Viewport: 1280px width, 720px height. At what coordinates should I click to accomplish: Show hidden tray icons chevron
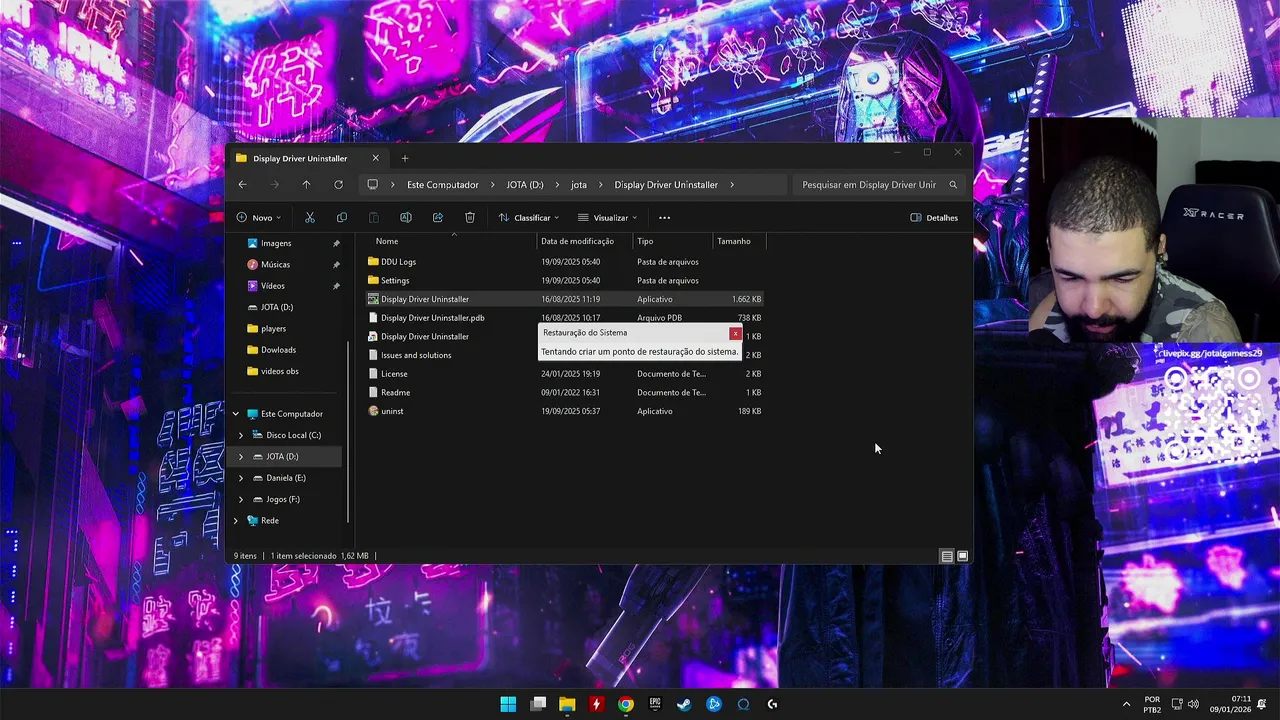pyautogui.click(x=1126, y=704)
